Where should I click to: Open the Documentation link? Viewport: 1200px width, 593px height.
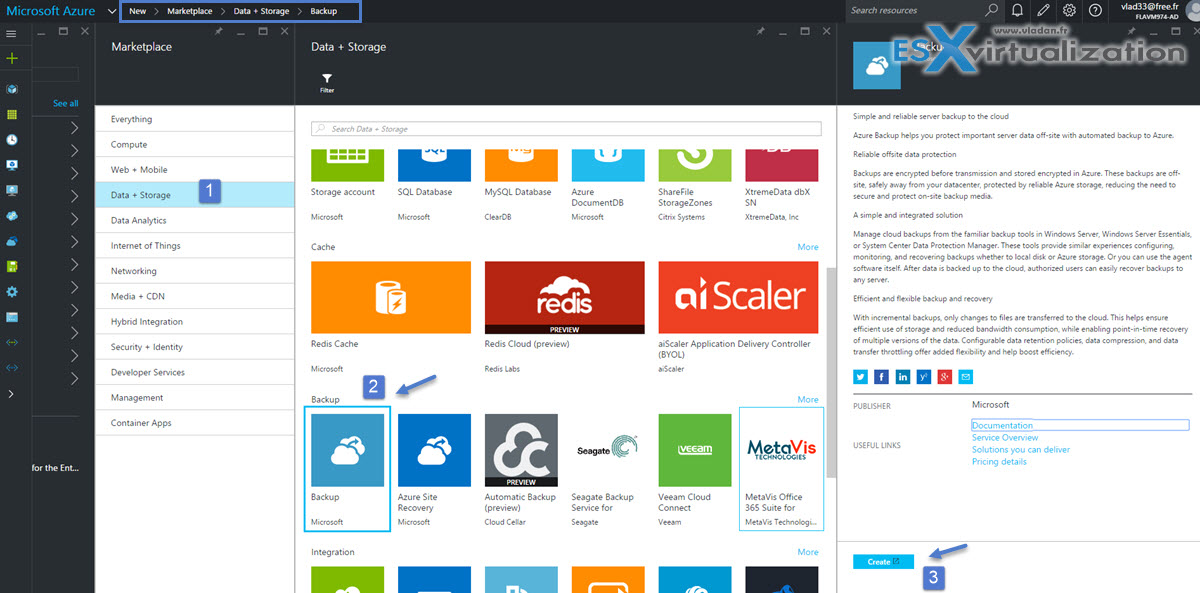click(1002, 425)
